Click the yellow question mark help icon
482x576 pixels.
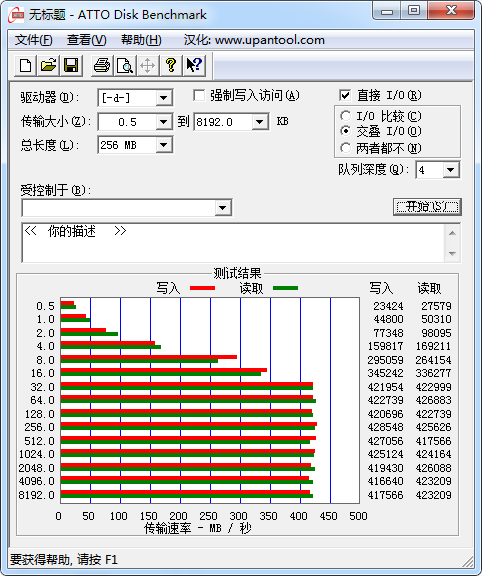click(x=170, y=66)
